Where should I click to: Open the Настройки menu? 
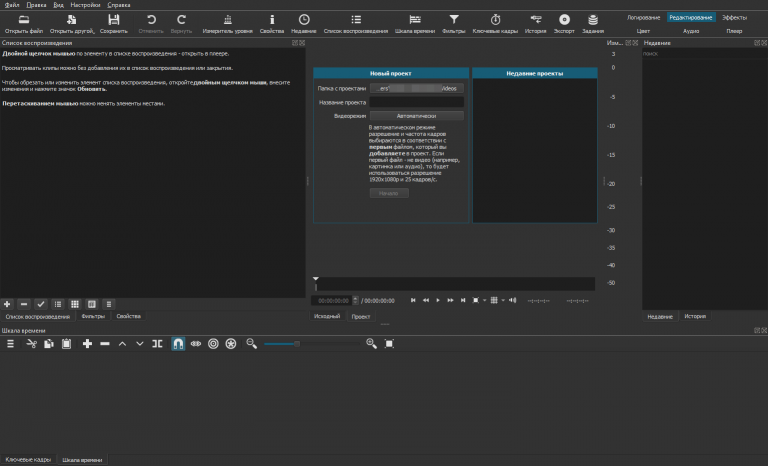tap(85, 5)
